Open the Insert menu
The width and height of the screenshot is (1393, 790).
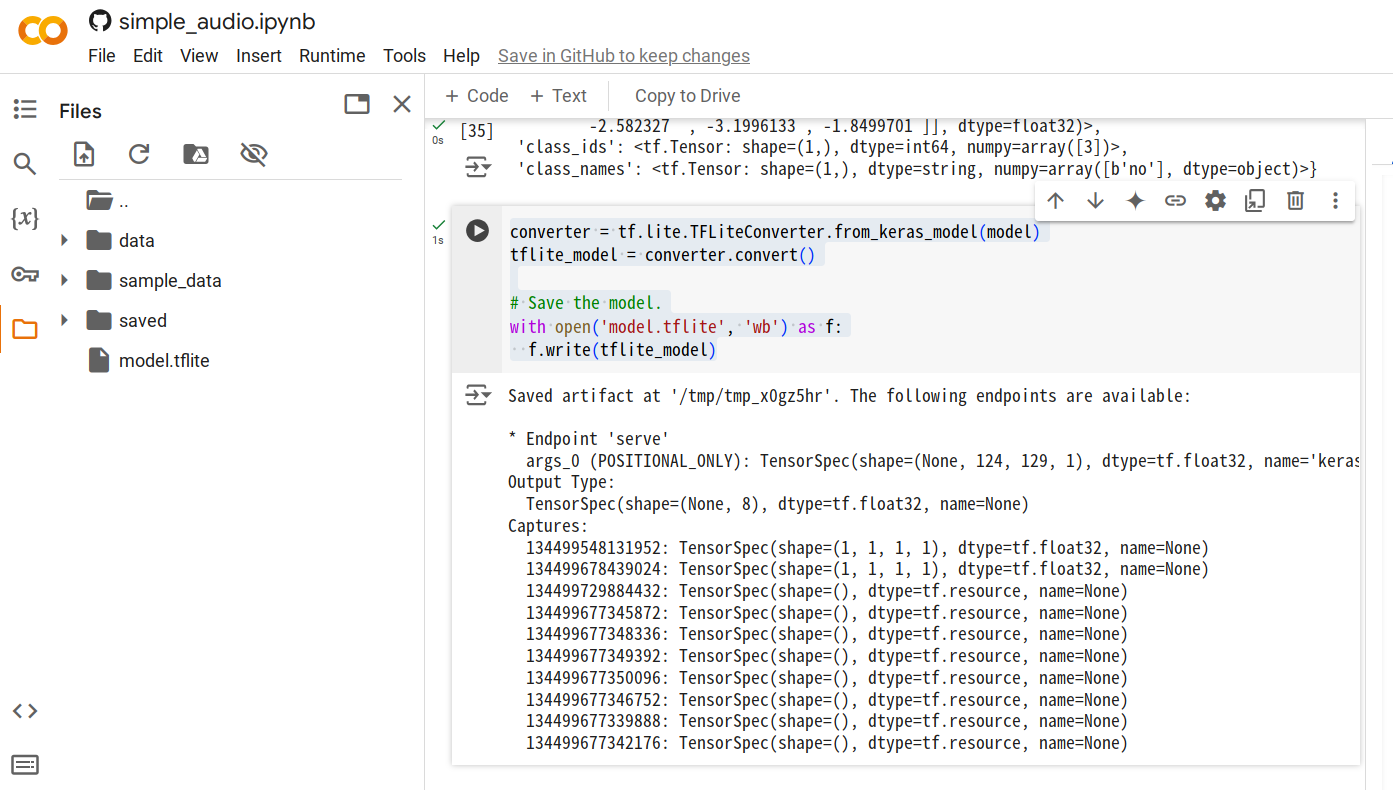click(x=259, y=56)
